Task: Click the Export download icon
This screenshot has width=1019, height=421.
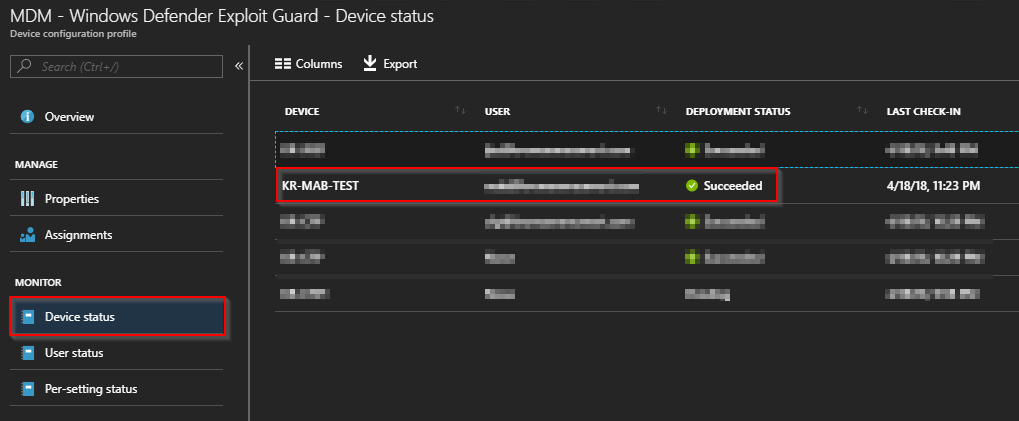Action: click(370, 64)
